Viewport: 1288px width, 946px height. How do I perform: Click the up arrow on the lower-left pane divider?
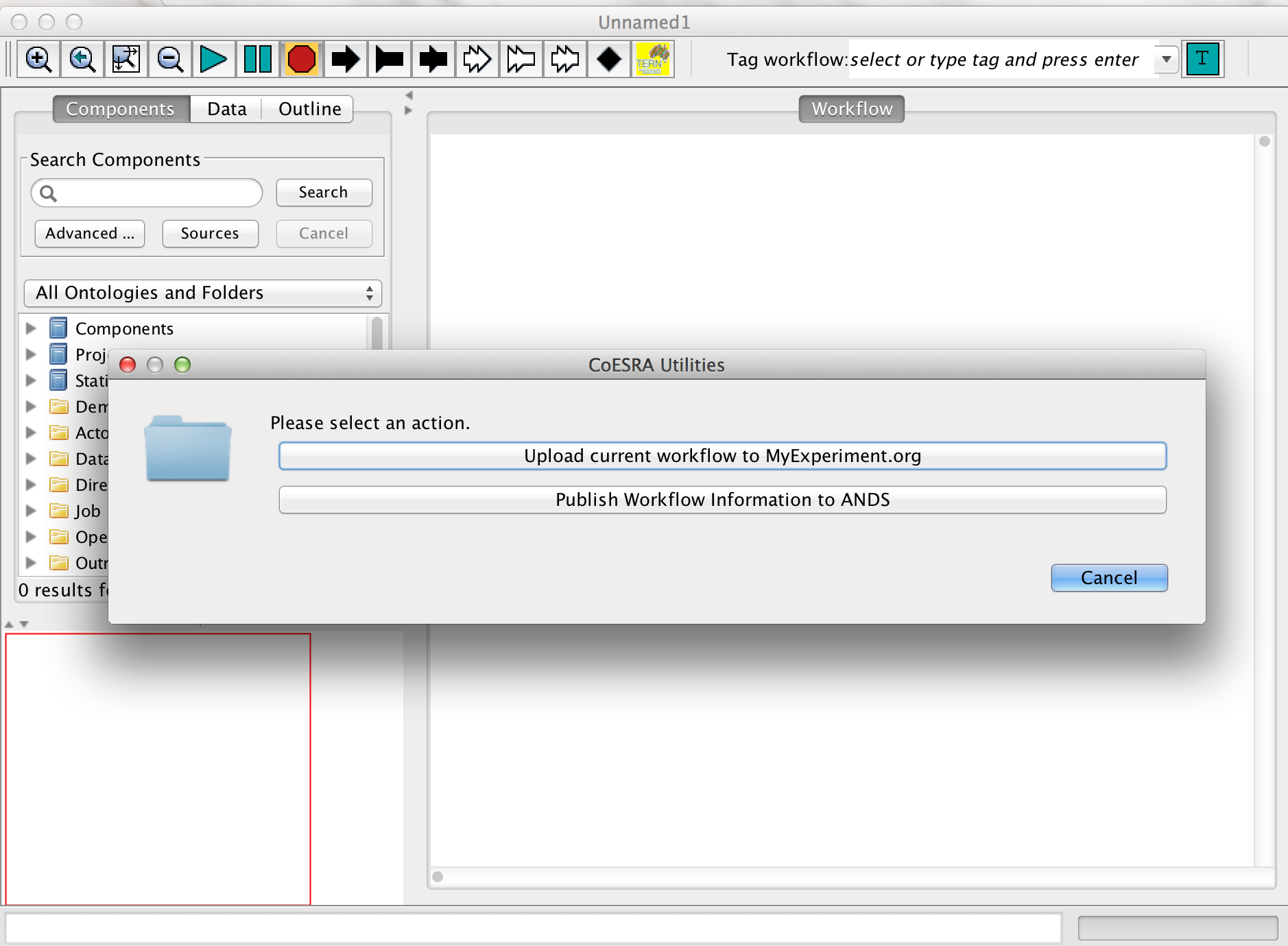click(9, 624)
